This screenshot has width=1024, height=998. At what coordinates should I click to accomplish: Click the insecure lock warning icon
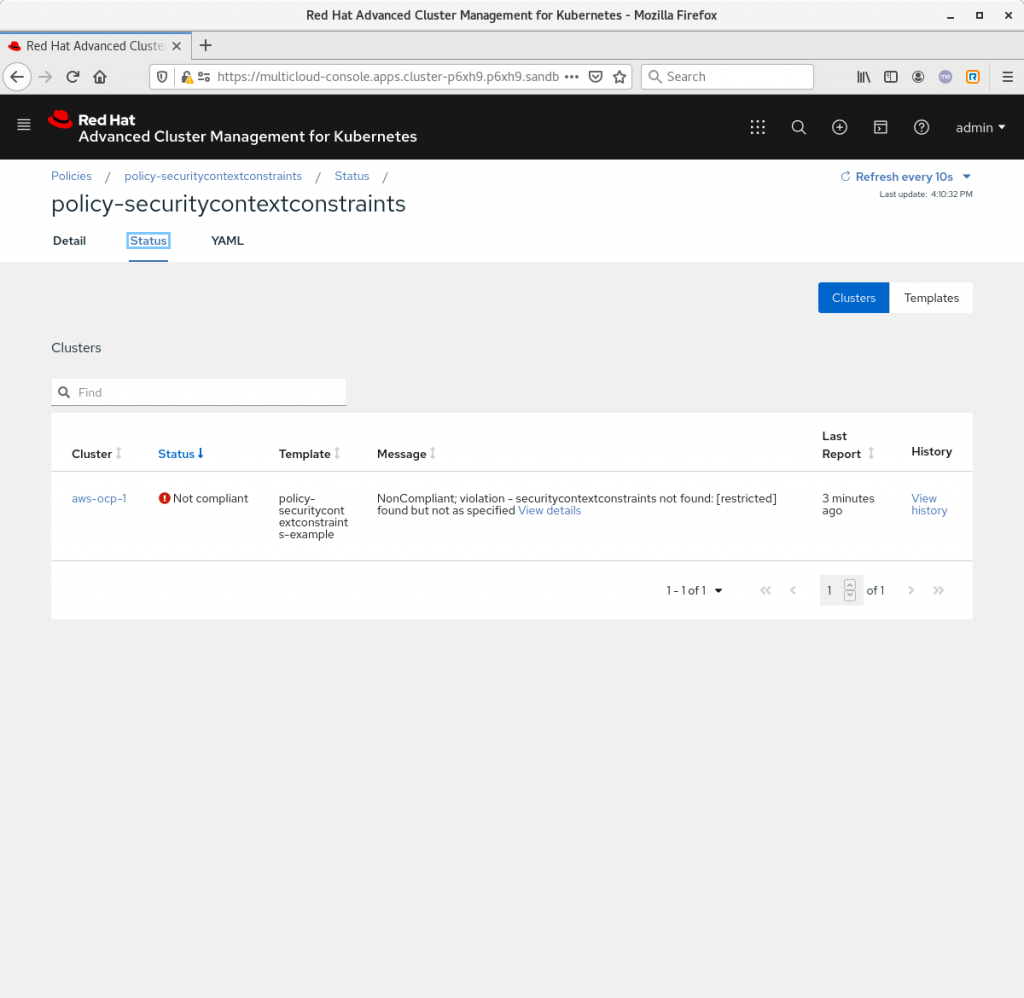187,77
